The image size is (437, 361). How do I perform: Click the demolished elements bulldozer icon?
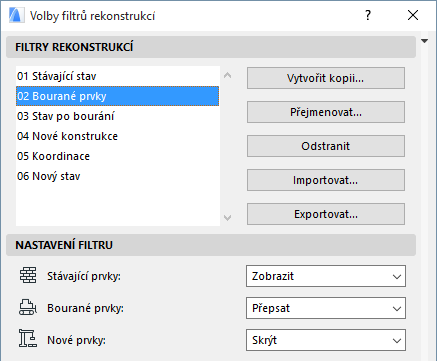[x=28, y=308]
